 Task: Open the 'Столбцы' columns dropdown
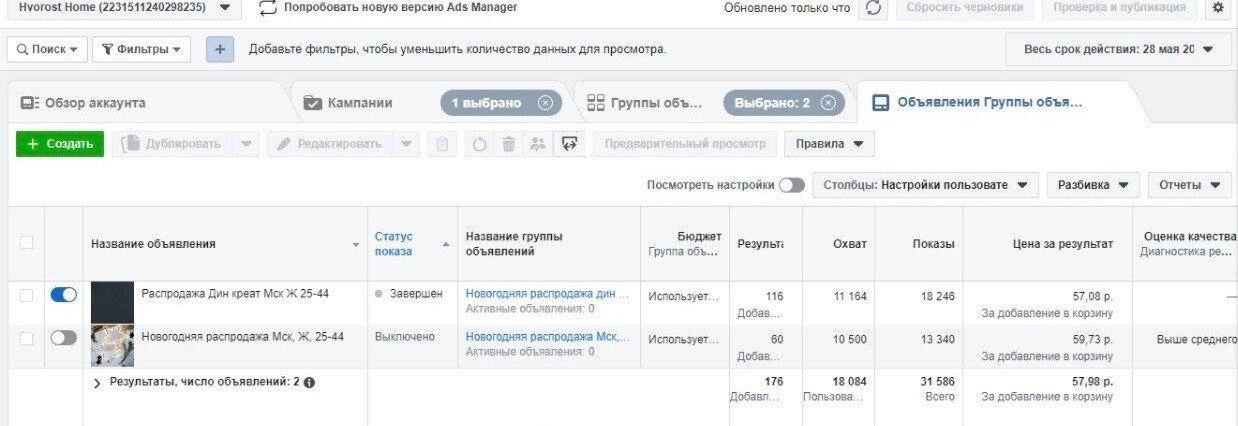pos(925,185)
